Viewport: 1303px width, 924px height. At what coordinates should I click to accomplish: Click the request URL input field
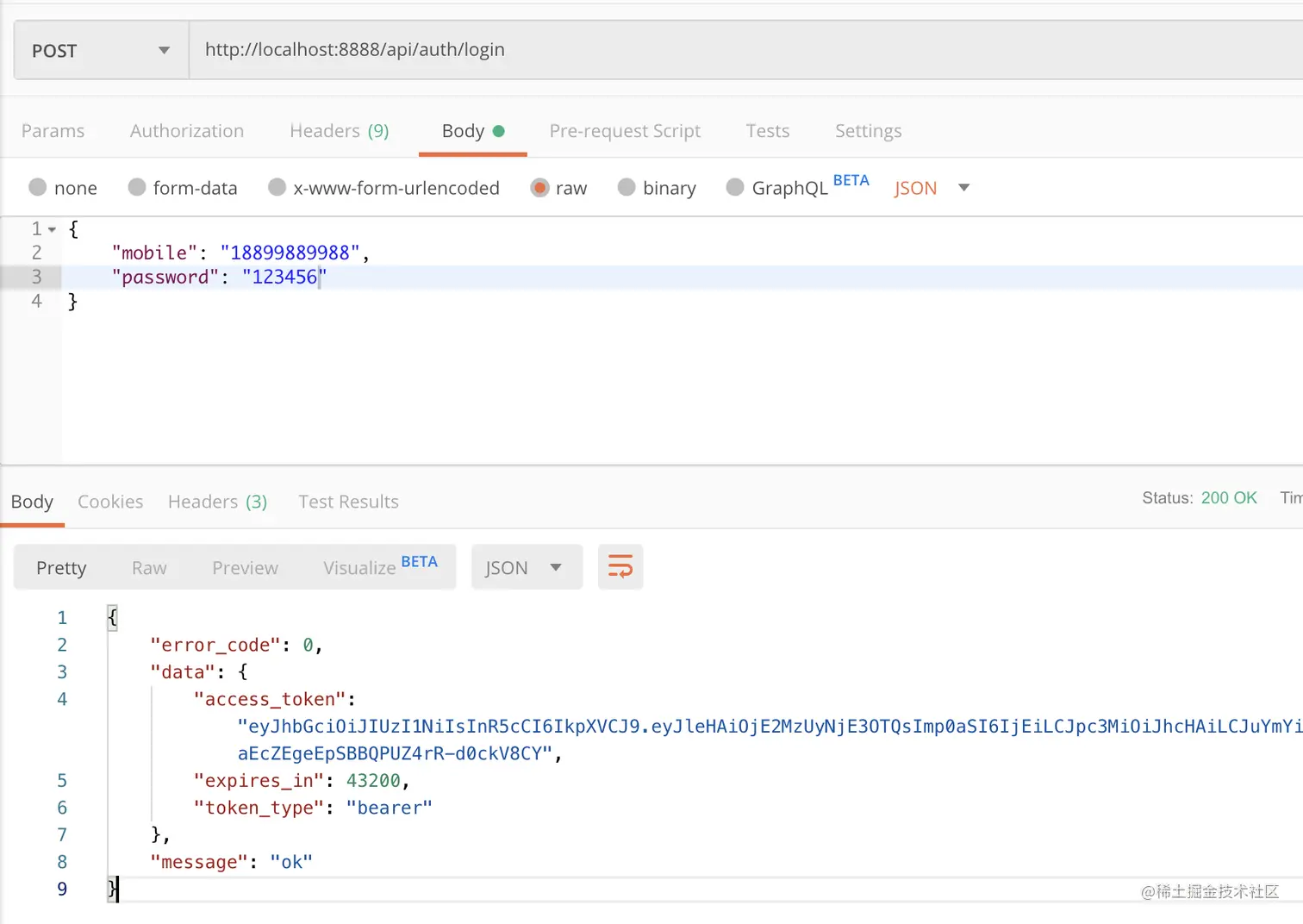coord(741,50)
